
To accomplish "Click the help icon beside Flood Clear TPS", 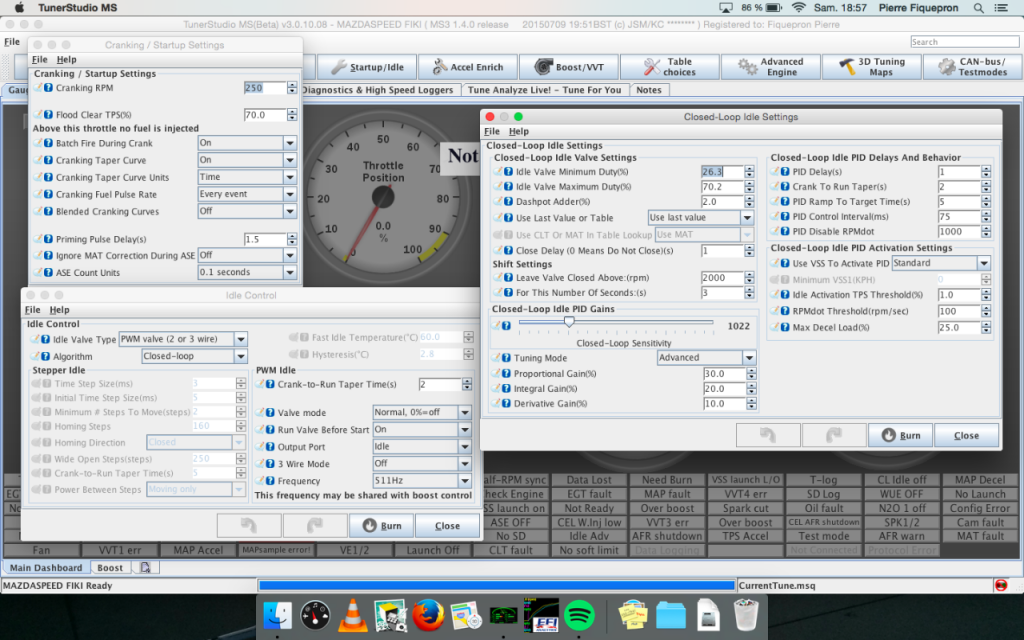I will [x=48, y=115].
